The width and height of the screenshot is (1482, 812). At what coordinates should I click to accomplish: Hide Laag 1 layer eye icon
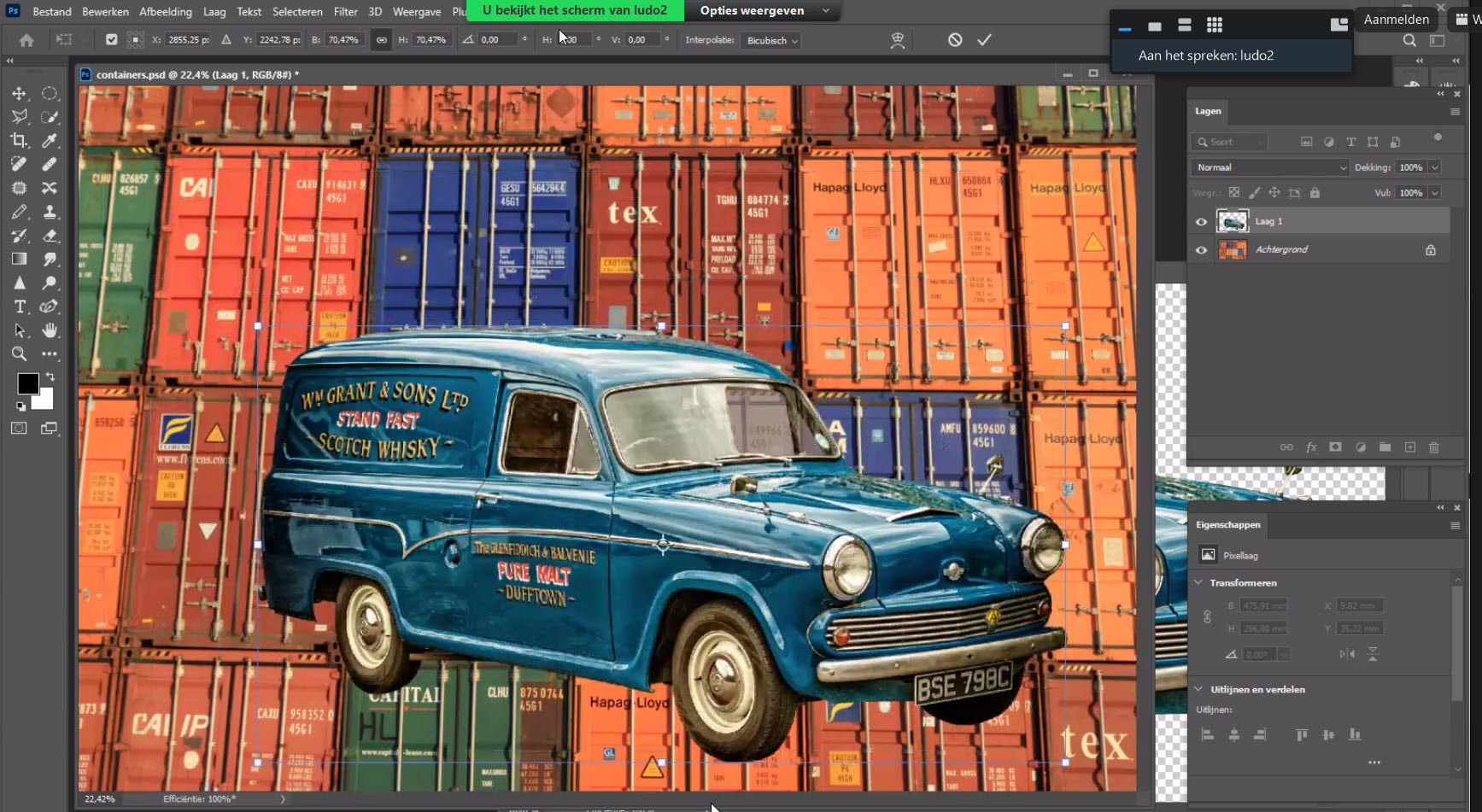tap(1201, 222)
